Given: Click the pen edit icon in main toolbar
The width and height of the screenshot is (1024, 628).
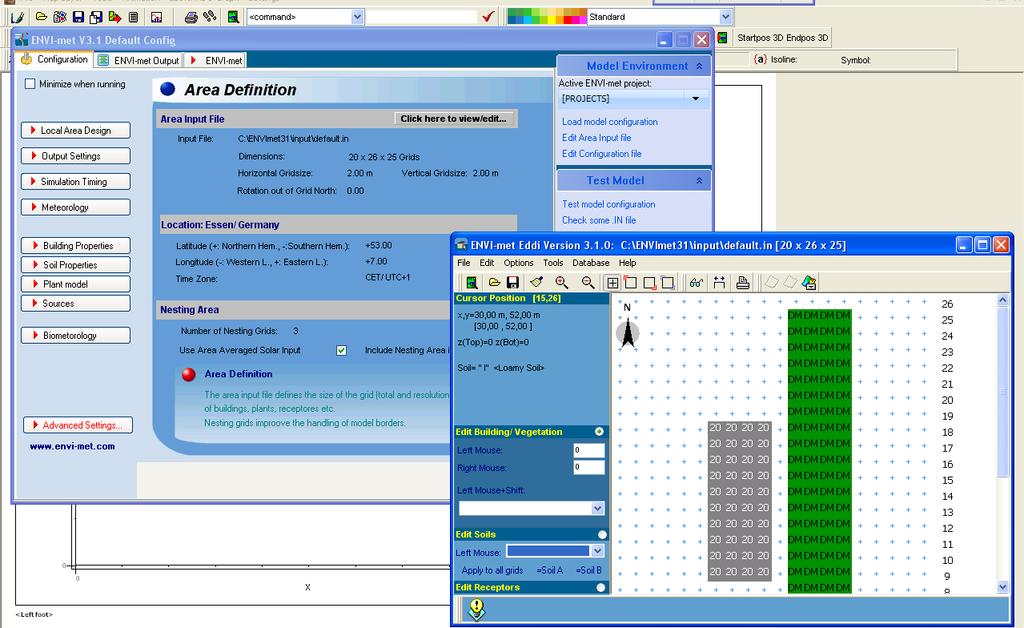Looking at the screenshot, I should [x=17, y=17].
